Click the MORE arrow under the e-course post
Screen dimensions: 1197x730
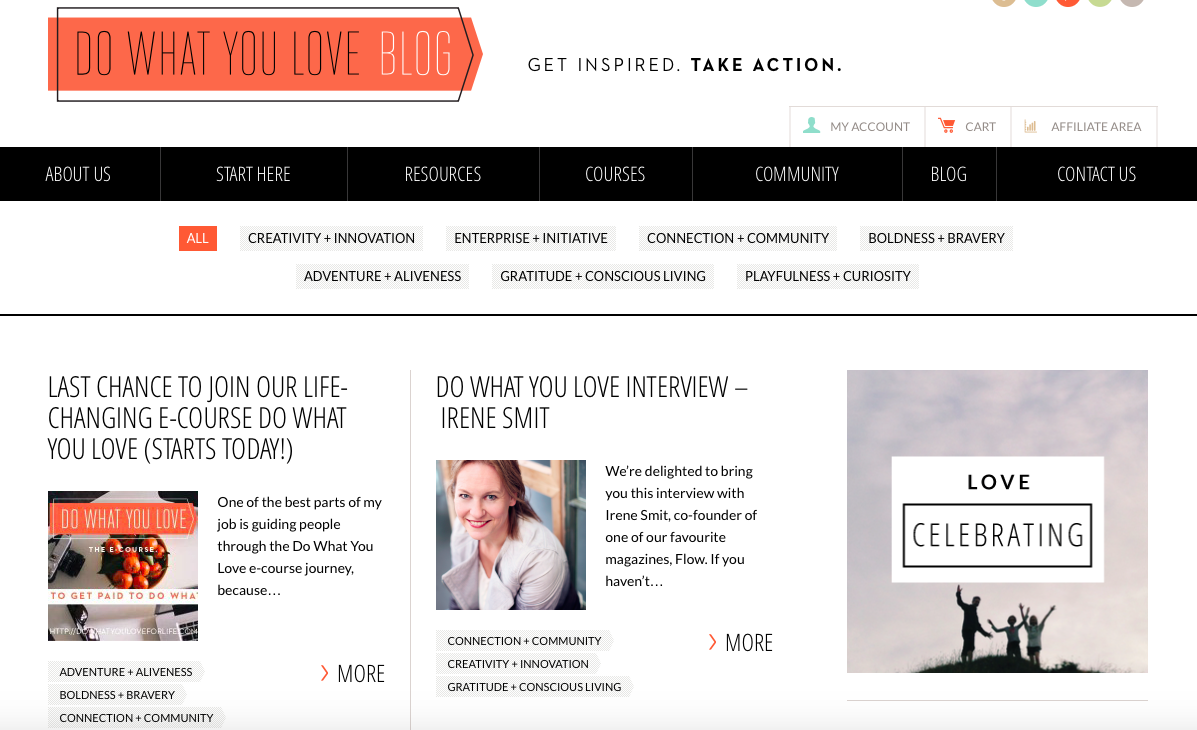(324, 673)
